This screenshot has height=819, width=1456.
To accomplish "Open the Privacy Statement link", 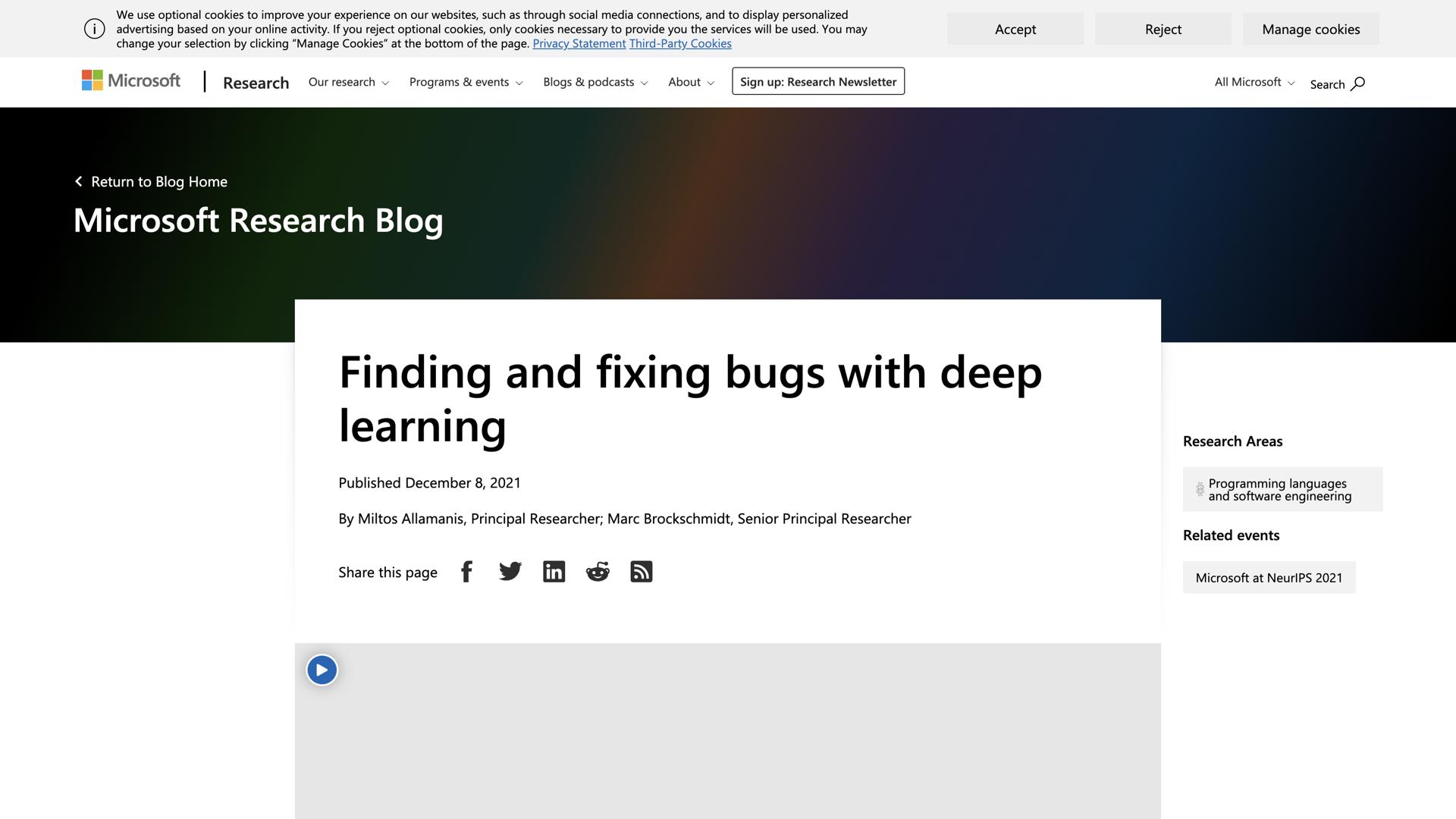I will click(579, 43).
